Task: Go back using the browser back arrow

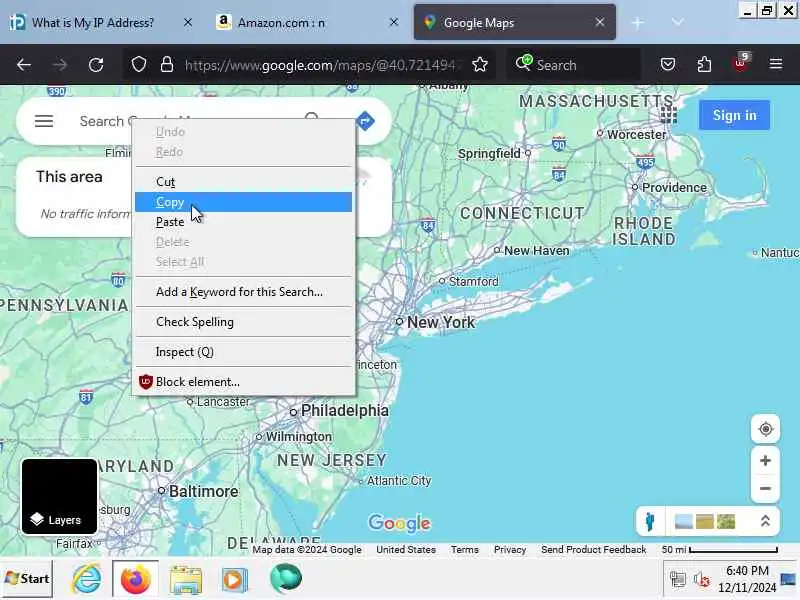Action: (x=23, y=65)
